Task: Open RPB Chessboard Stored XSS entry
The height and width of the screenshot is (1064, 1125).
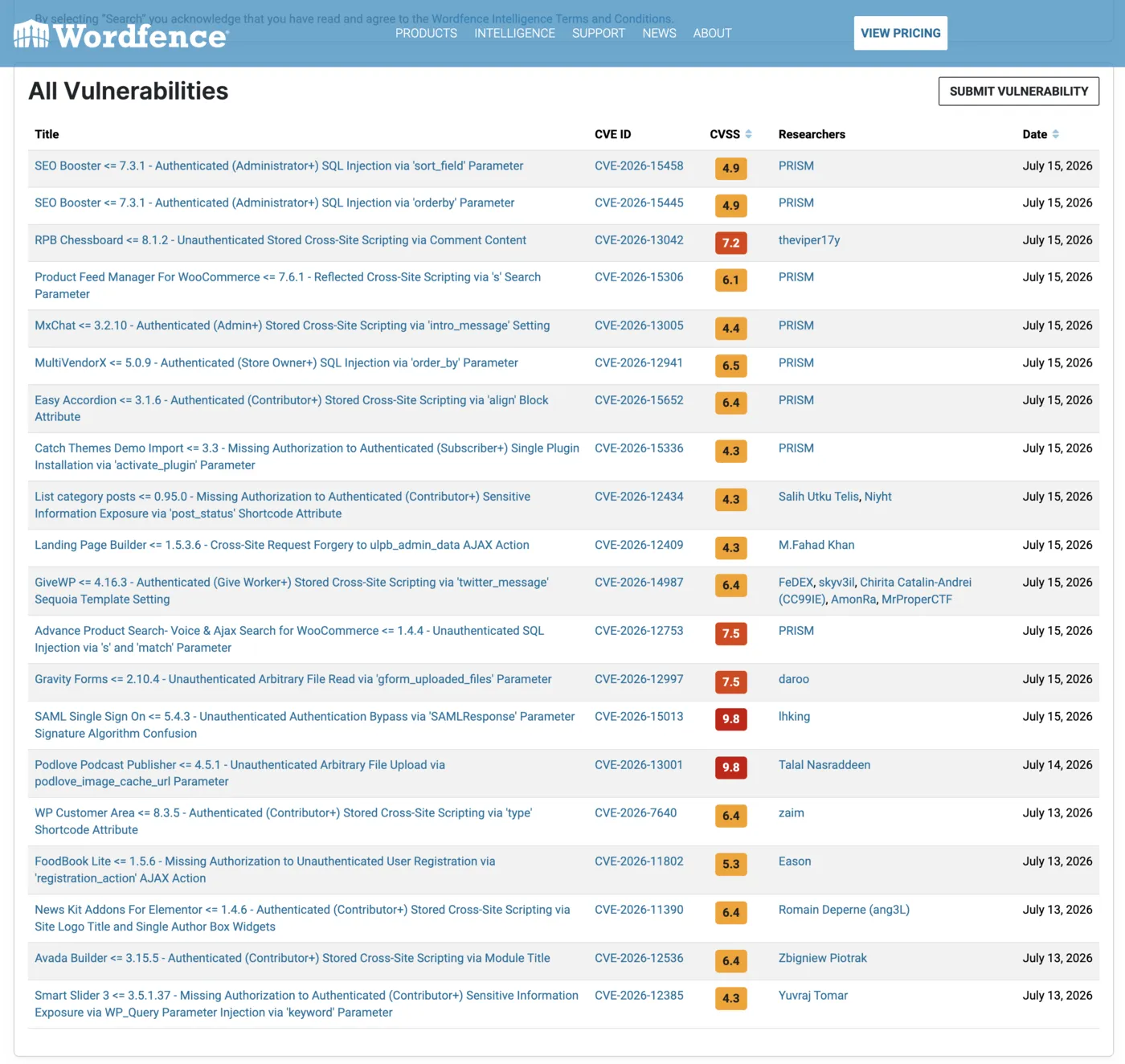Action: (280, 239)
